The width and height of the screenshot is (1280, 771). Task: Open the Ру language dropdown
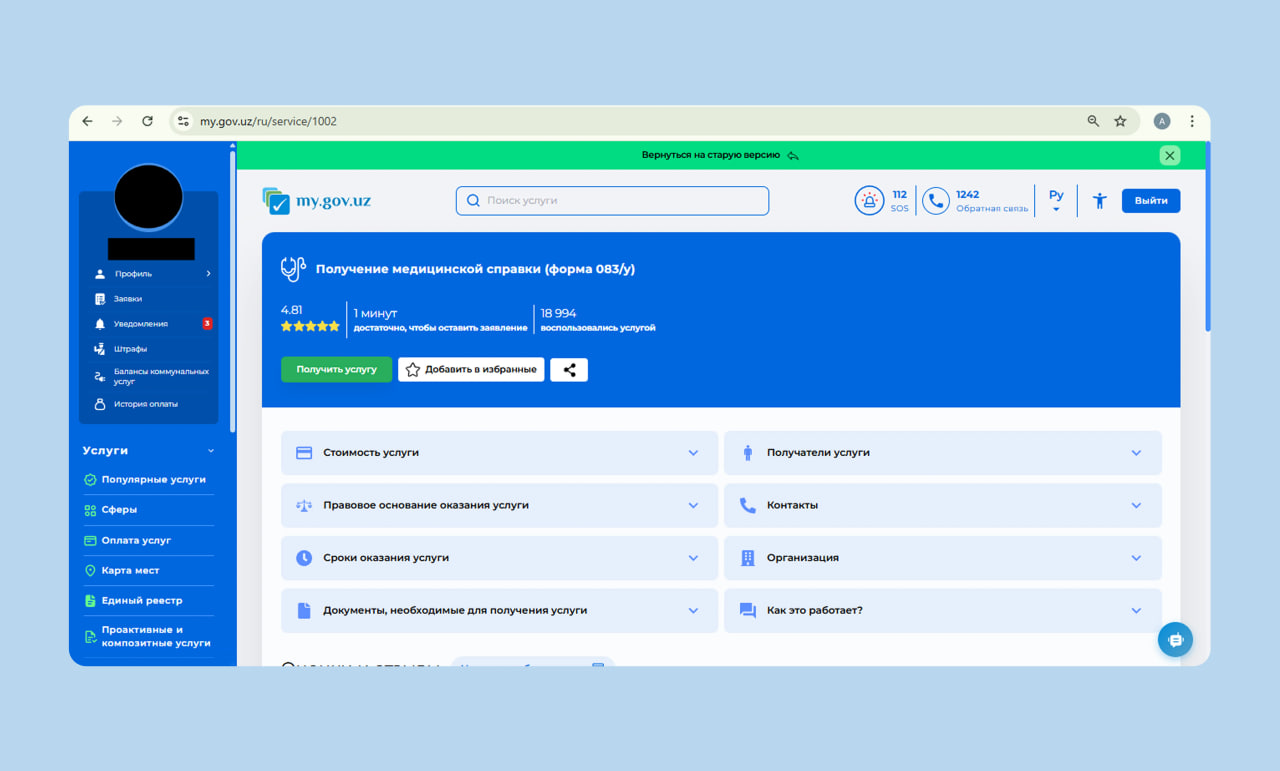pos(1056,201)
